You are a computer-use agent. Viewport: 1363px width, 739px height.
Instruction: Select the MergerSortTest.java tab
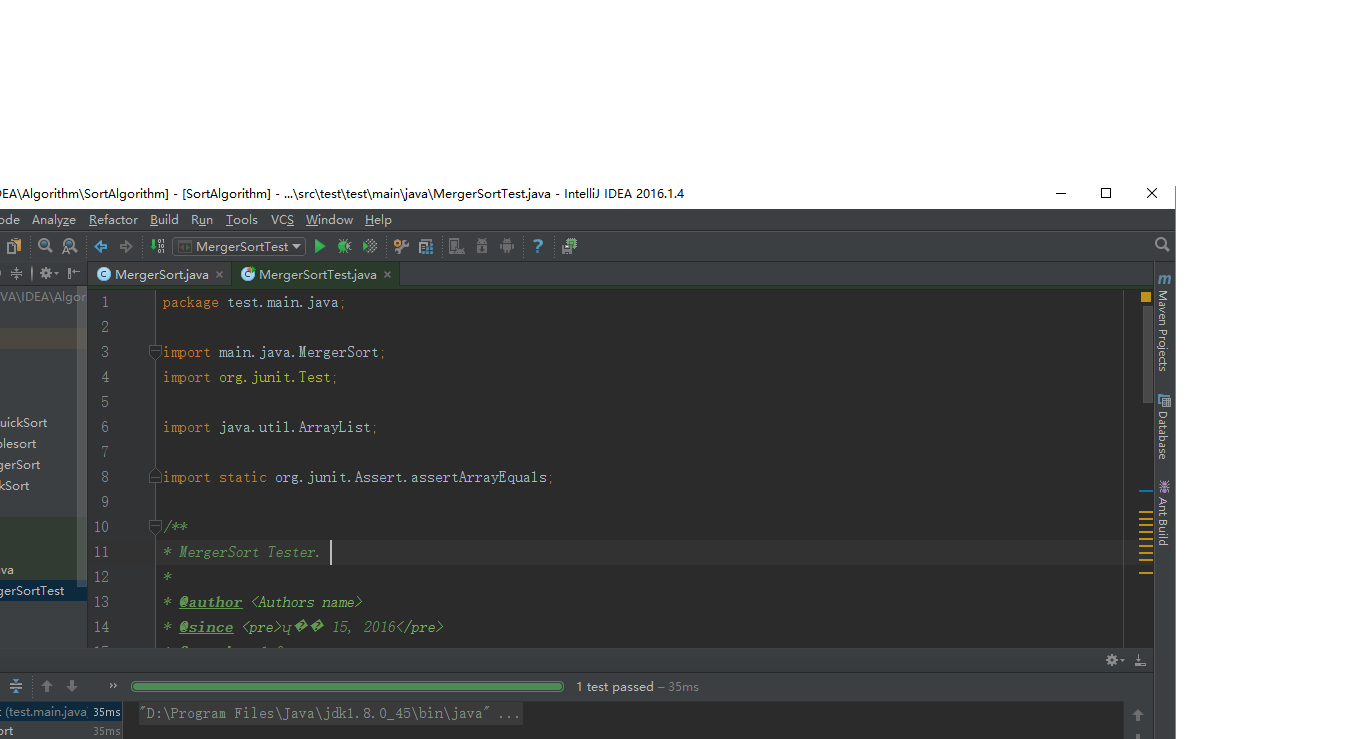tap(317, 274)
